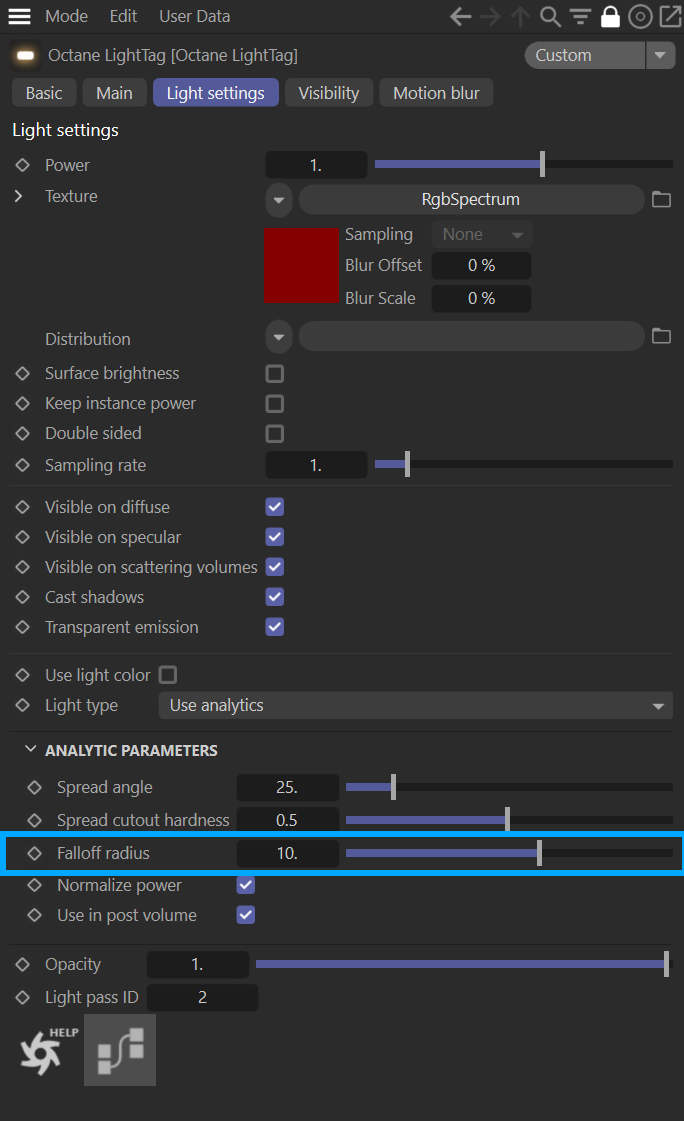Click the hamburger menu icon
This screenshot has height=1121, width=684.
click(19, 17)
